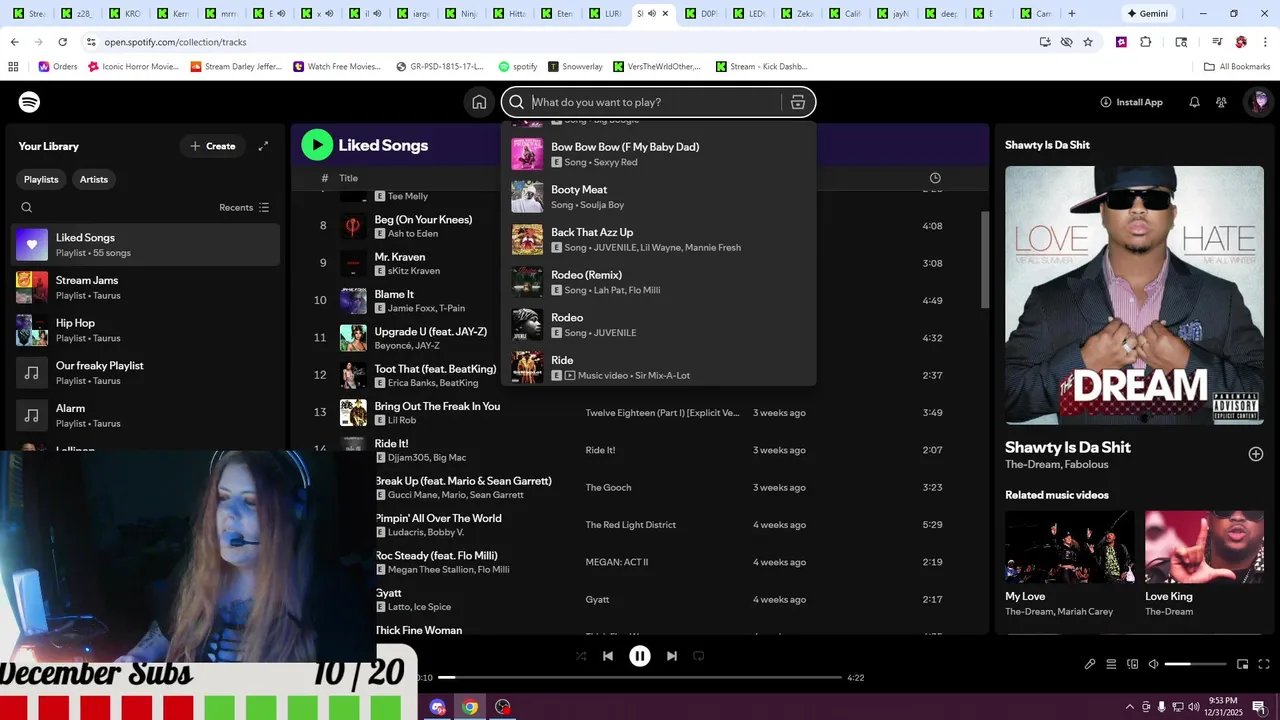The height and width of the screenshot is (720, 1280).
Task: Open the Hip Hop playlist
Action: (x=145, y=330)
